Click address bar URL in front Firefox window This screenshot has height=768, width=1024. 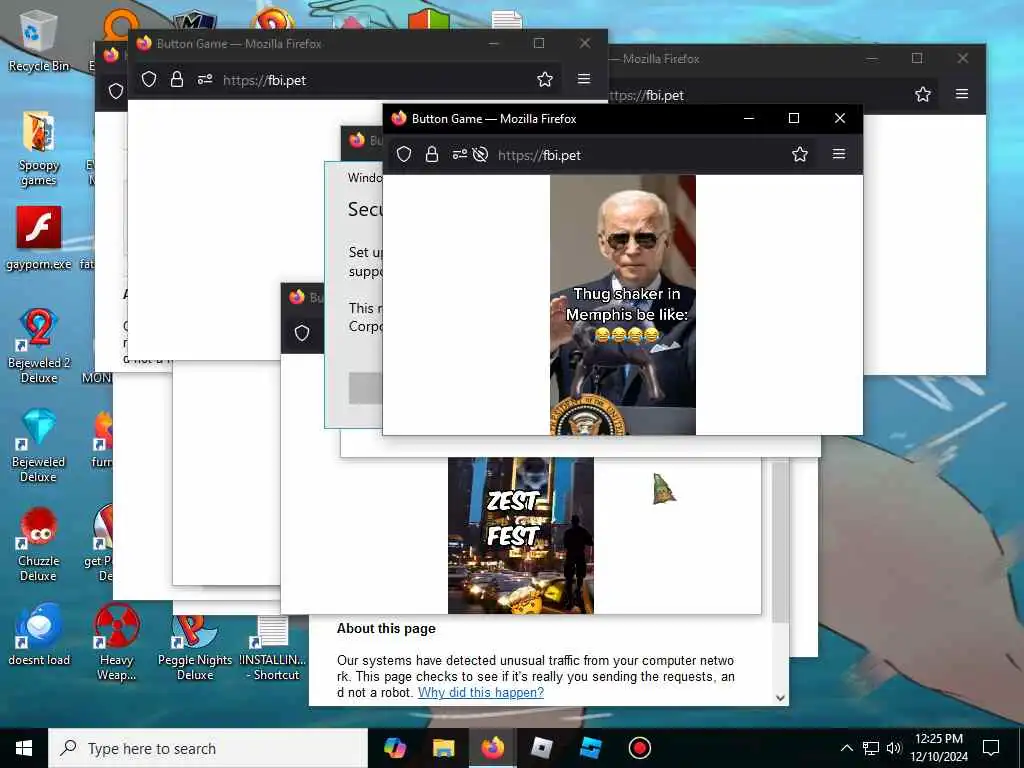539,155
